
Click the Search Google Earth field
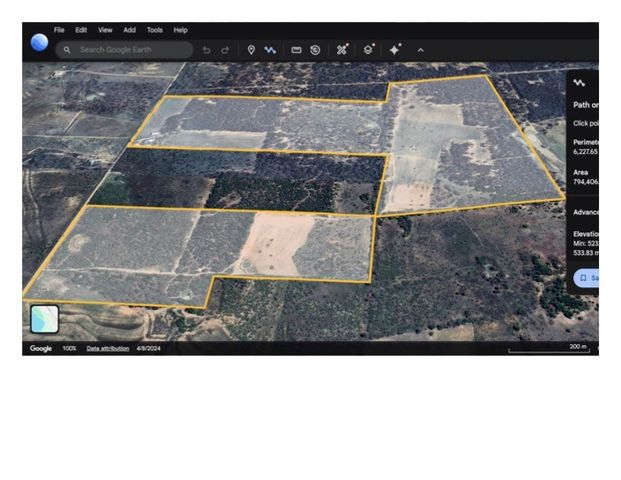124,50
